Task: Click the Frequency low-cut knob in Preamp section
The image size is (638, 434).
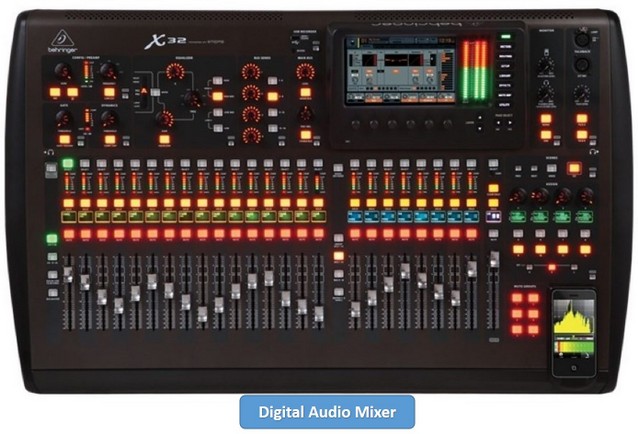Action: [x=109, y=71]
